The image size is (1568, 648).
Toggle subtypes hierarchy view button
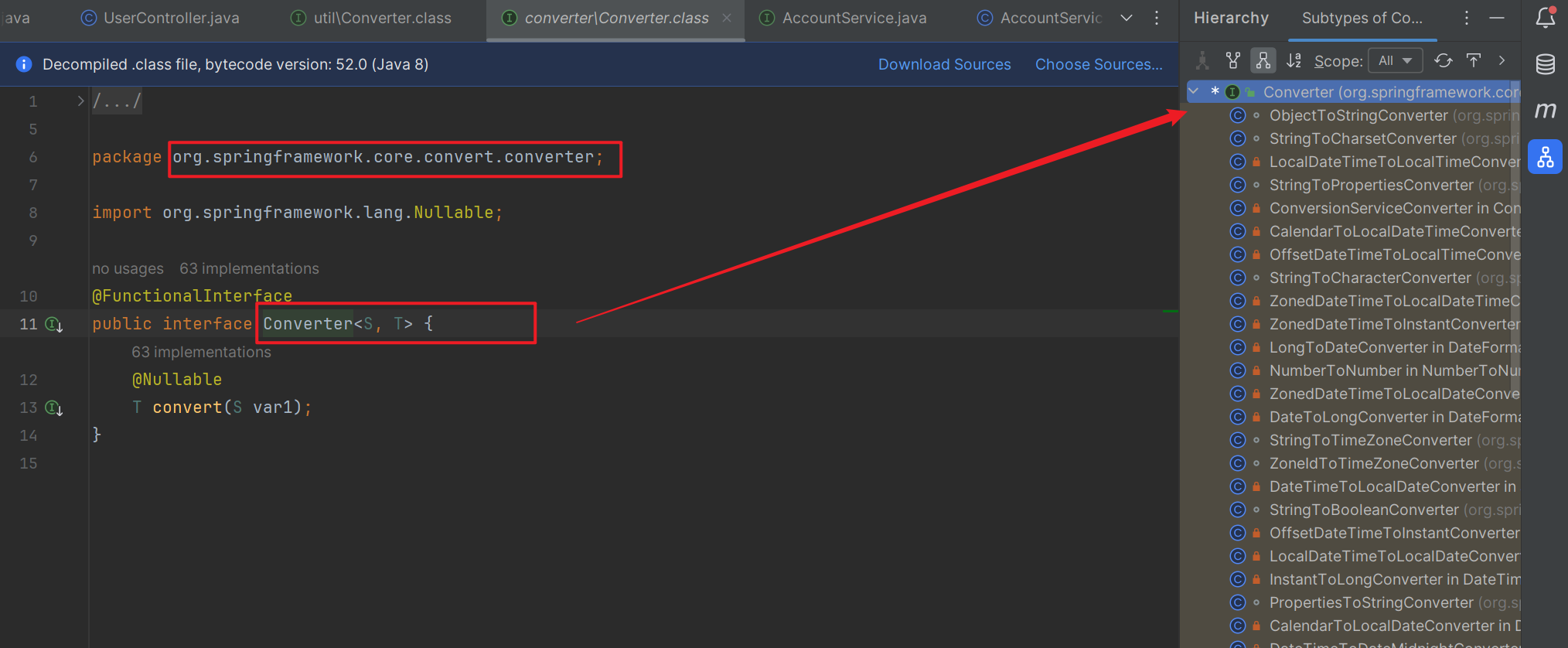pos(1263,60)
